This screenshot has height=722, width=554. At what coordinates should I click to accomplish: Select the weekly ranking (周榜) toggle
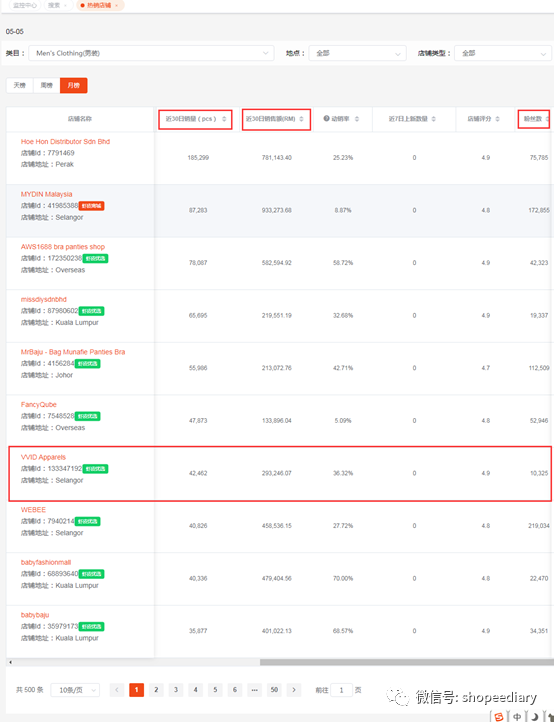[47, 85]
